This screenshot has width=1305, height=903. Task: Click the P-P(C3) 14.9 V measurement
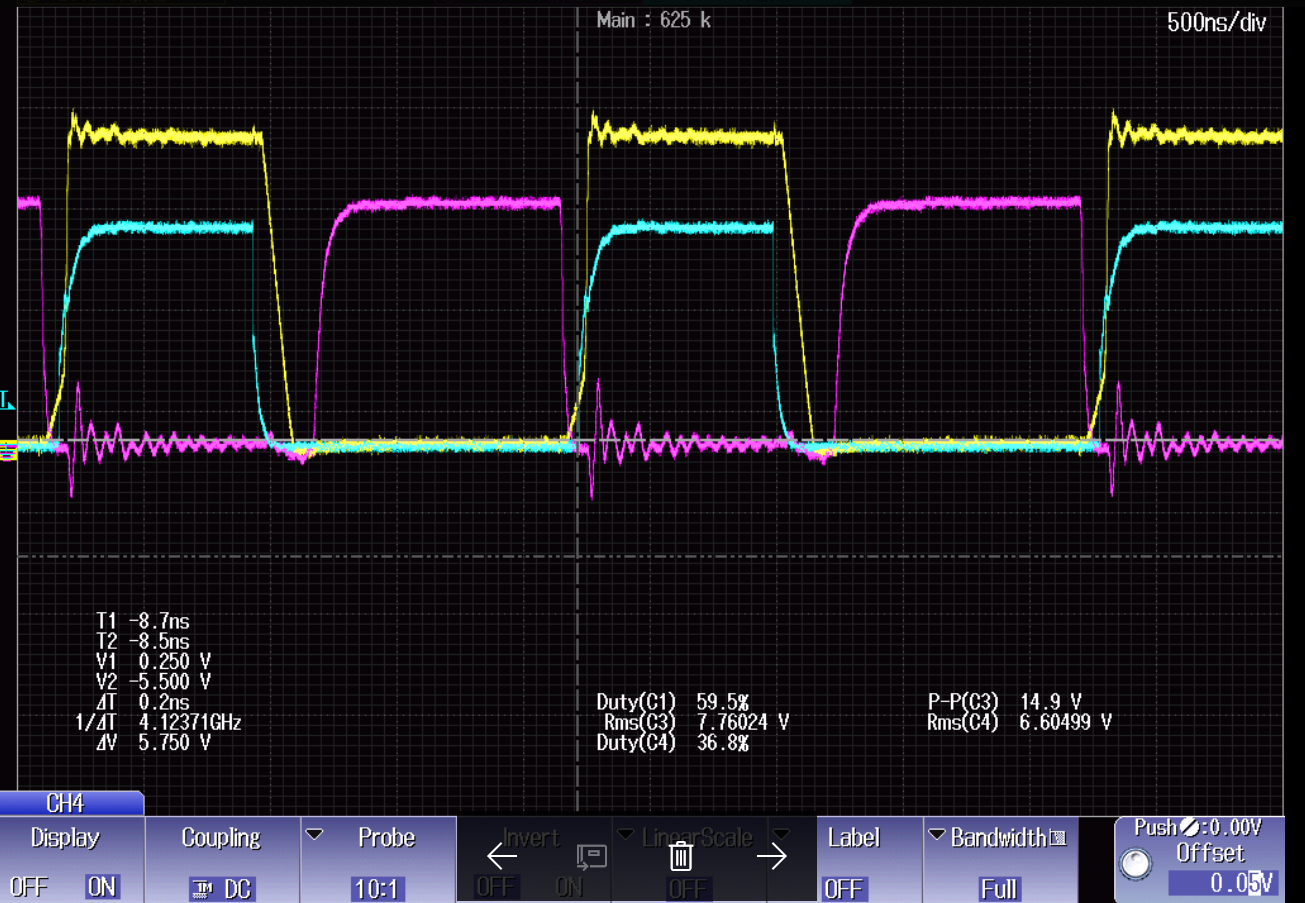pyautogui.click(x=1004, y=701)
